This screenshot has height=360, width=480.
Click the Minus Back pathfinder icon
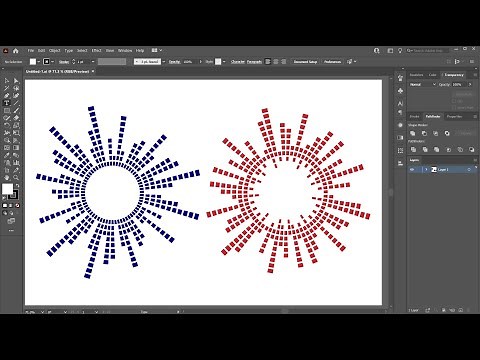471,149
